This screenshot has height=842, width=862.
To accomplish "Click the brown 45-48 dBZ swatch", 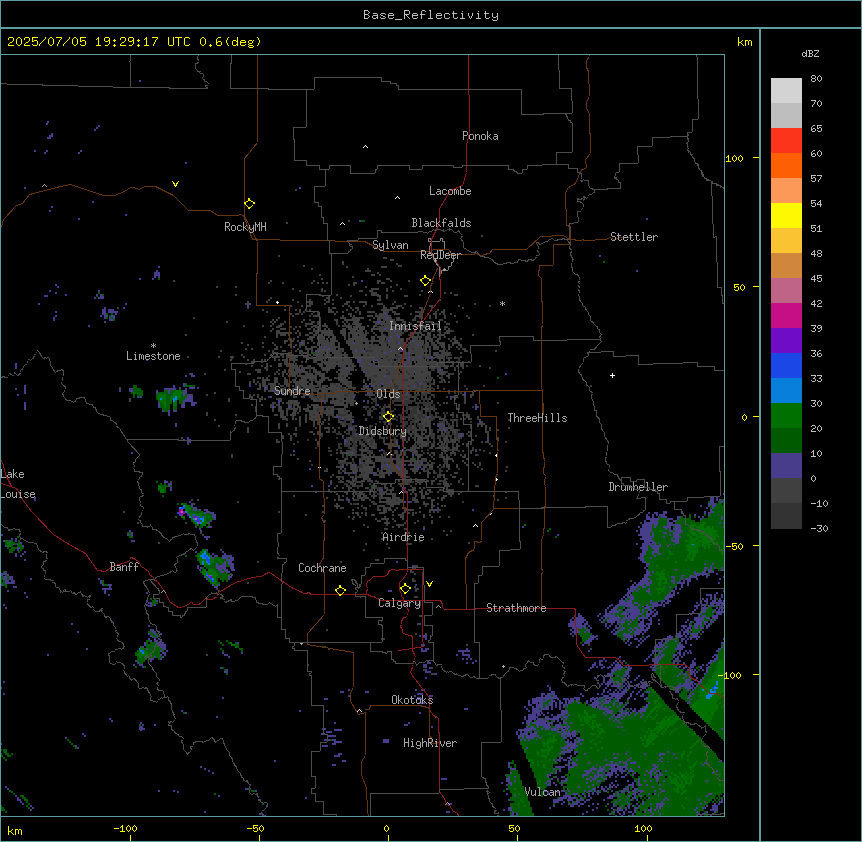I will 786,265.
